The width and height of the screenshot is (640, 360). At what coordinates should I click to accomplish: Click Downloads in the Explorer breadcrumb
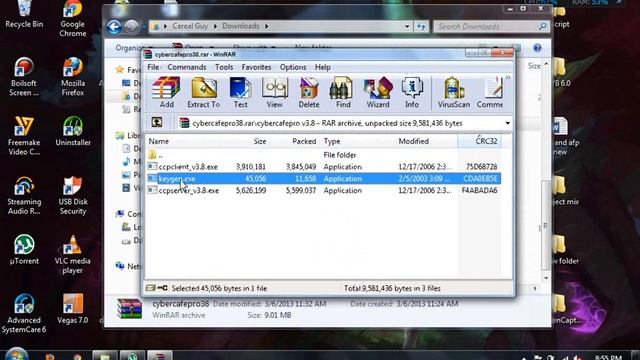coord(240,26)
